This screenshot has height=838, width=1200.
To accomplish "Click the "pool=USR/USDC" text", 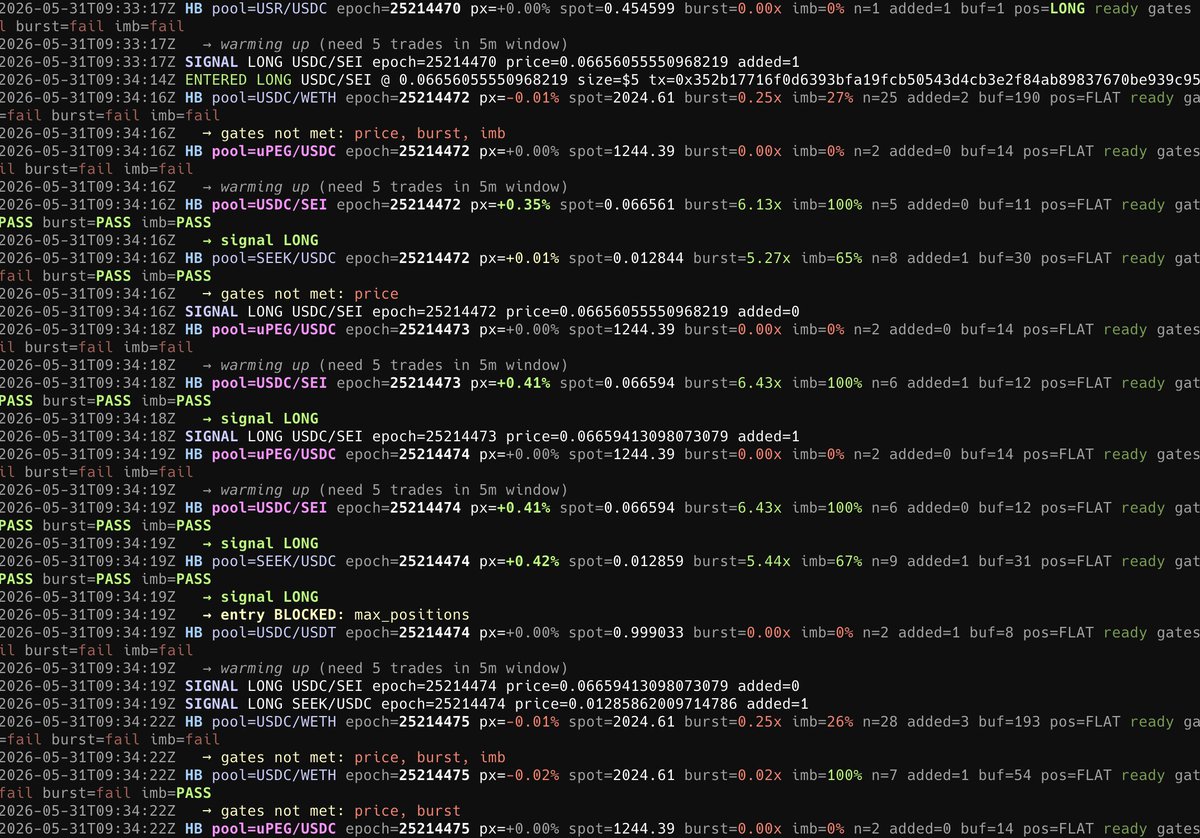I will point(268,7).
